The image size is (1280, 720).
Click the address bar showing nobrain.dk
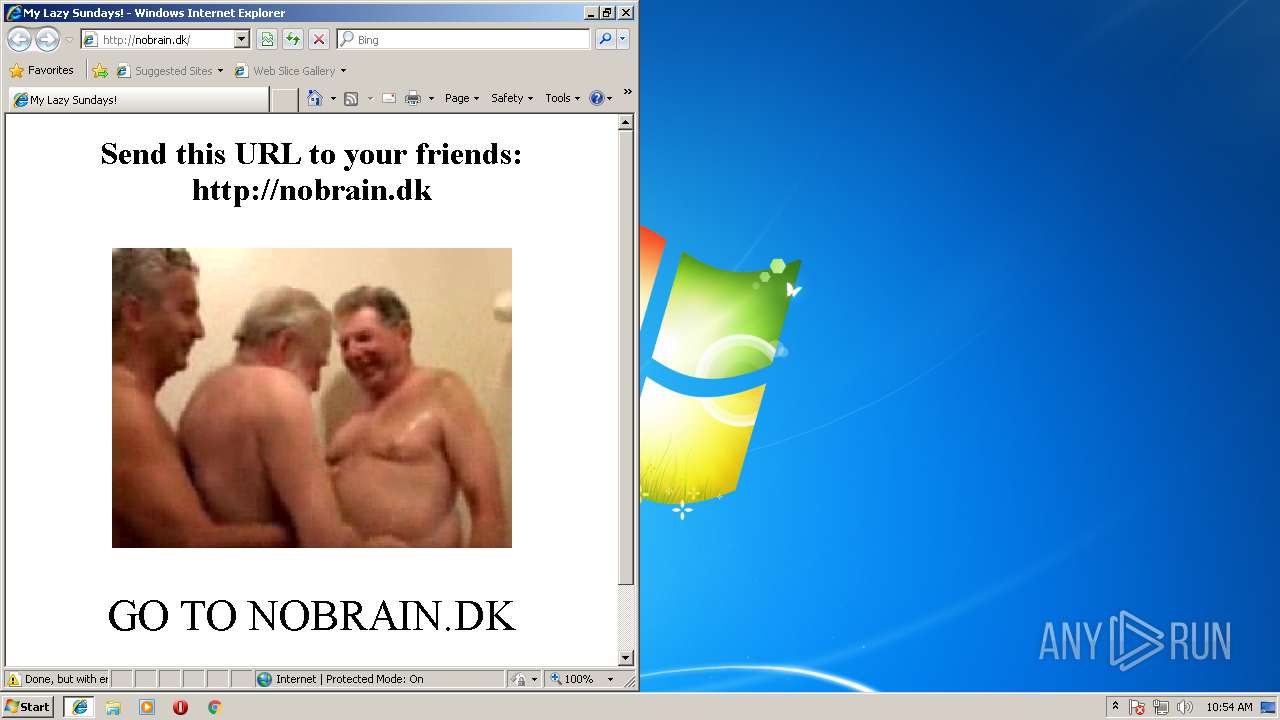[158, 40]
